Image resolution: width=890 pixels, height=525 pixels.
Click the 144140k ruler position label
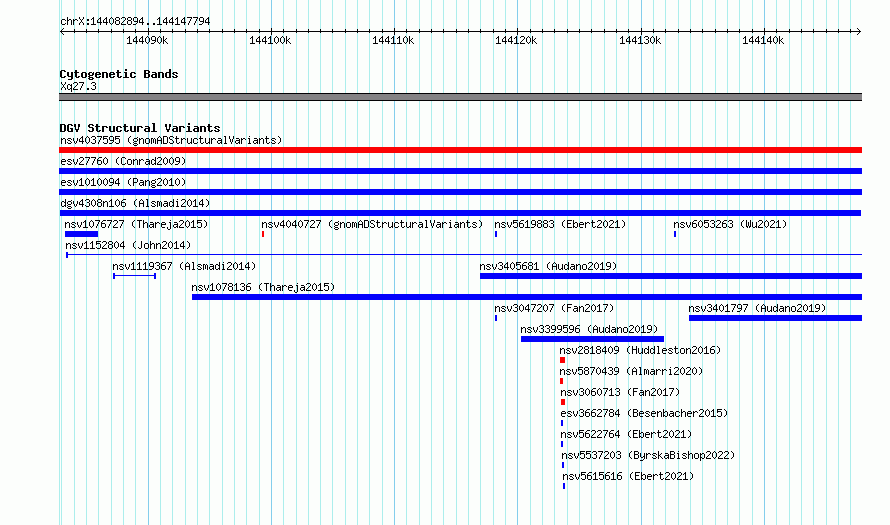(763, 41)
